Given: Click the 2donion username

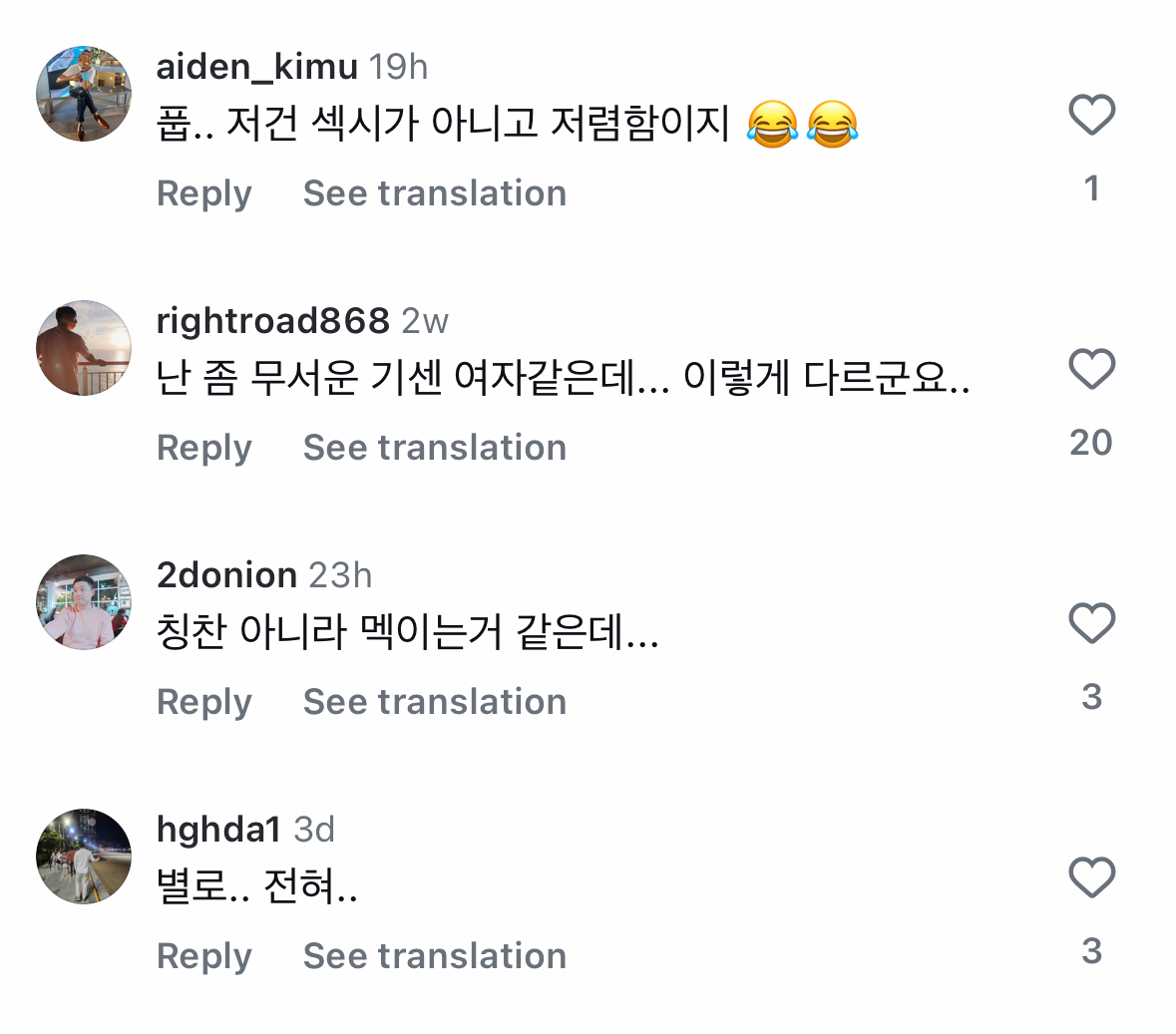Looking at the screenshot, I should pyautogui.click(x=226, y=575).
